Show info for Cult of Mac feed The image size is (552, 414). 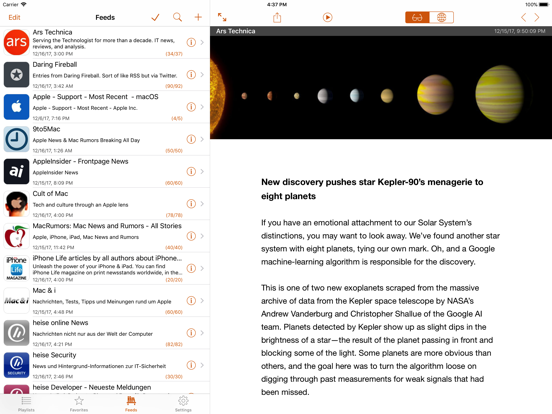[x=191, y=203]
